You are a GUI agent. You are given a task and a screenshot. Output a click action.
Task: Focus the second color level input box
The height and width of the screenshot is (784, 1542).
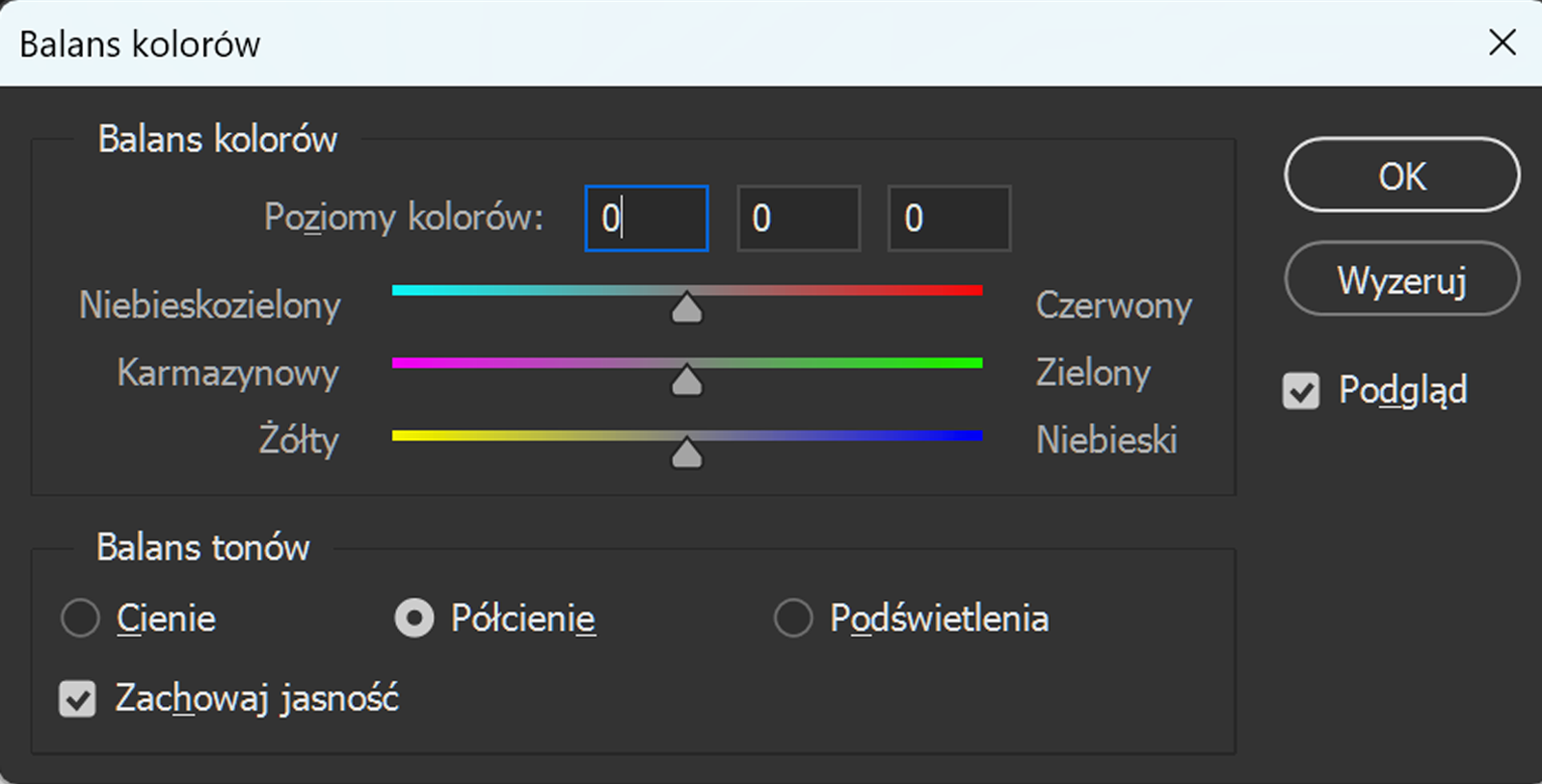tap(797, 218)
